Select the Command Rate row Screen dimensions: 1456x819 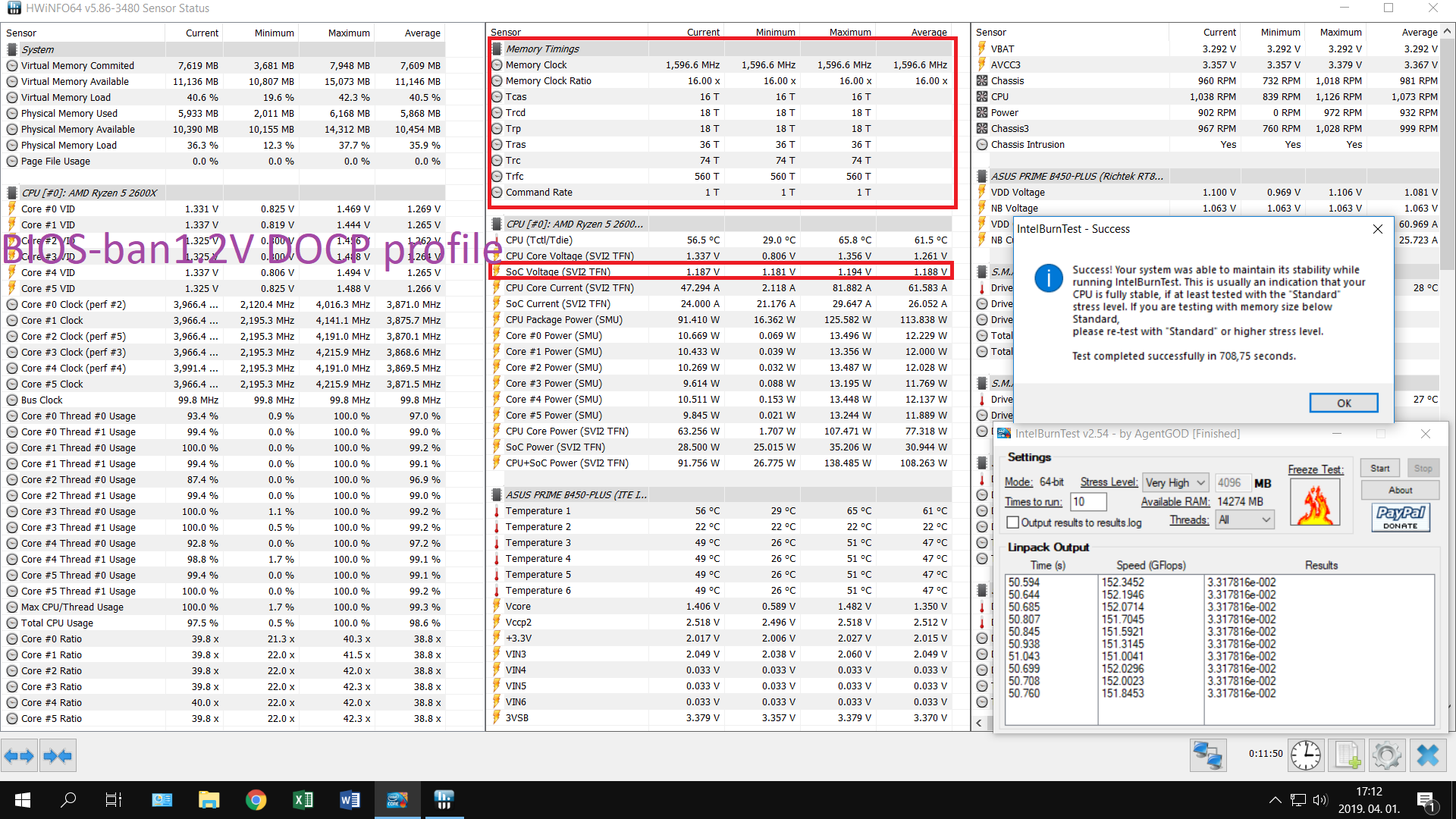click(720, 193)
